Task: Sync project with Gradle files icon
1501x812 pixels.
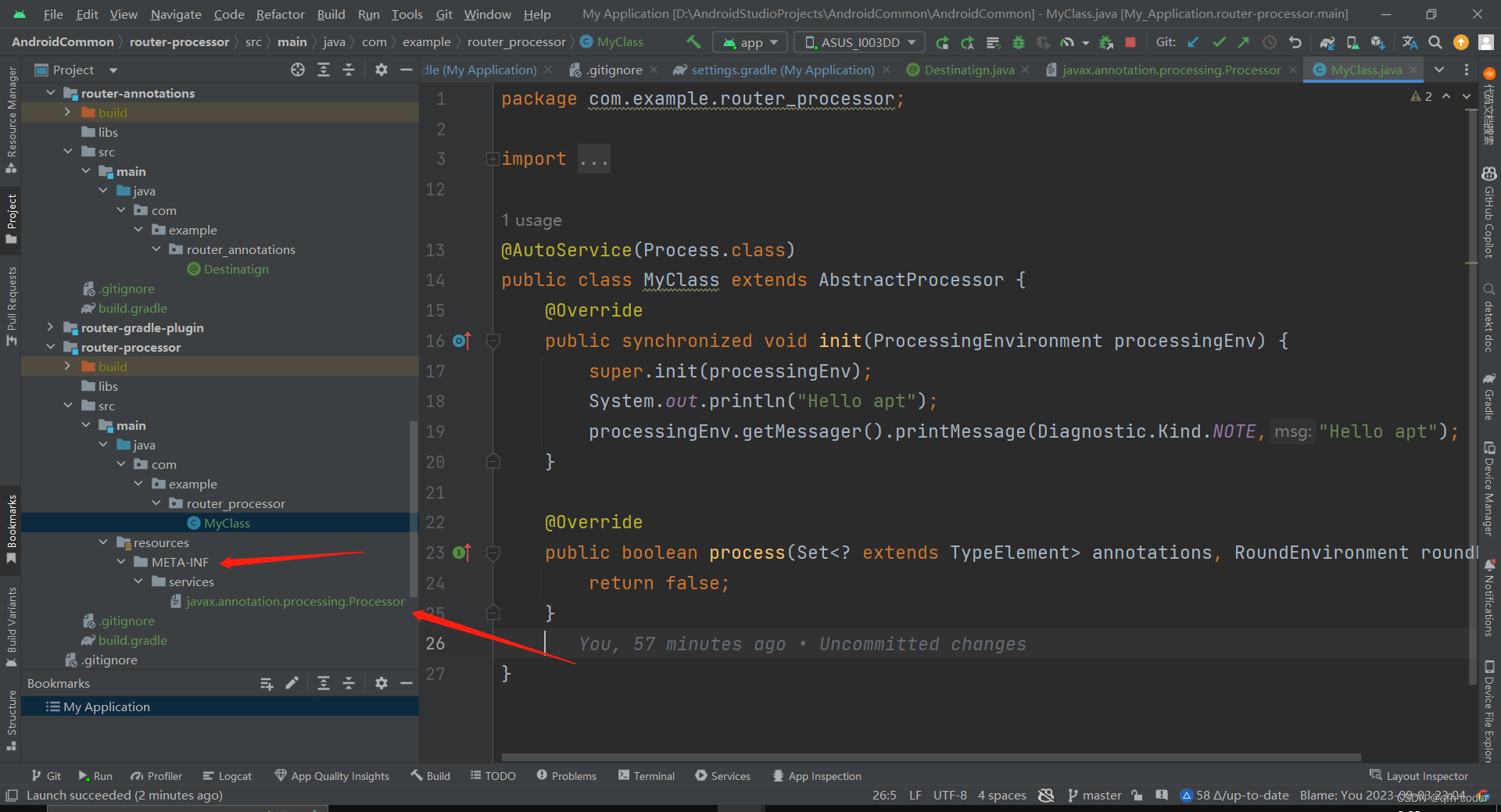Action: coord(1327,42)
